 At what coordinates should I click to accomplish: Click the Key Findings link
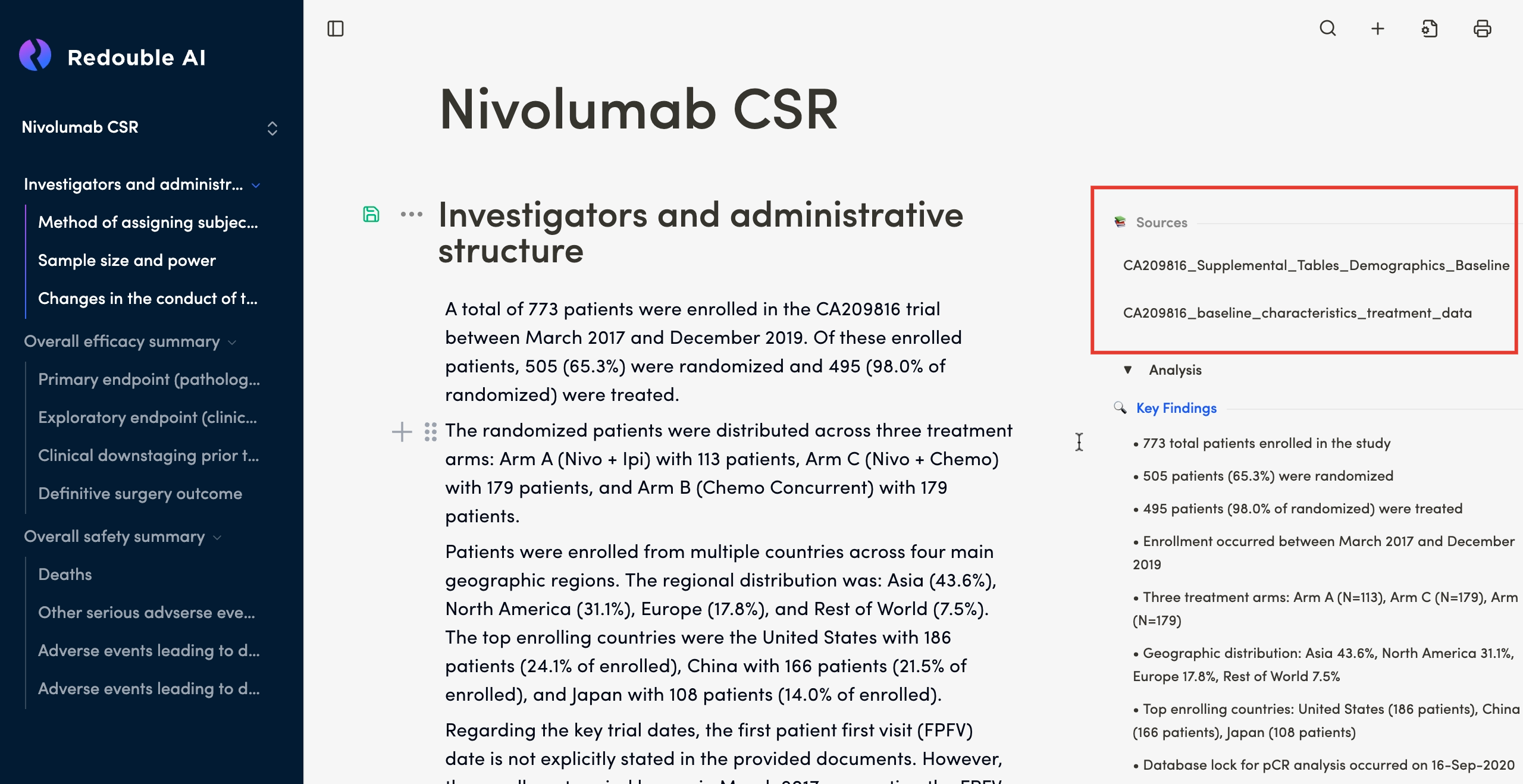click(1176, 408)
